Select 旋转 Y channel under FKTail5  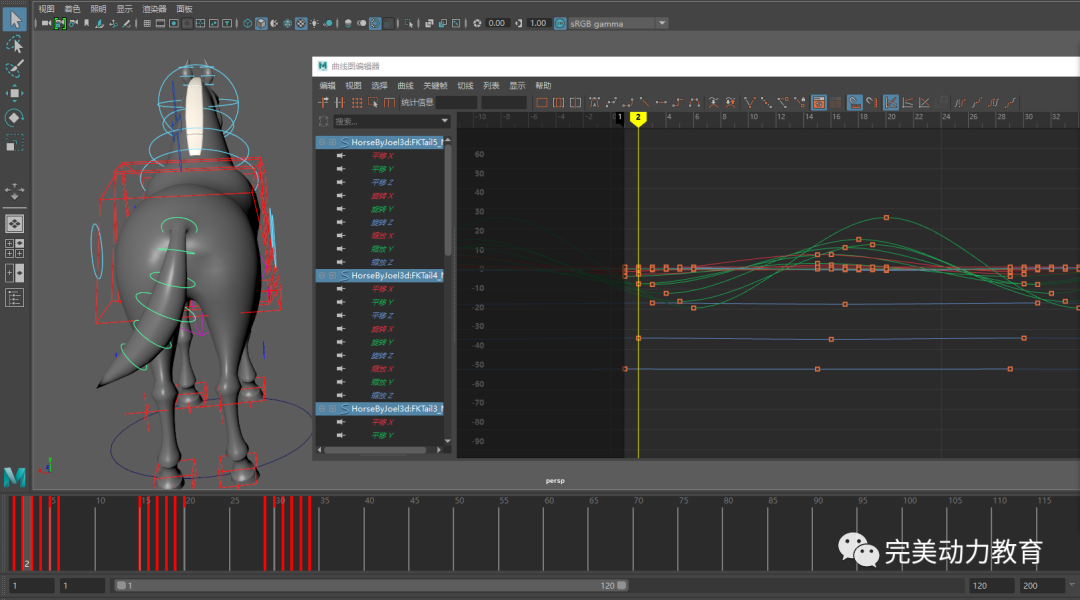(x=382, y=209)
